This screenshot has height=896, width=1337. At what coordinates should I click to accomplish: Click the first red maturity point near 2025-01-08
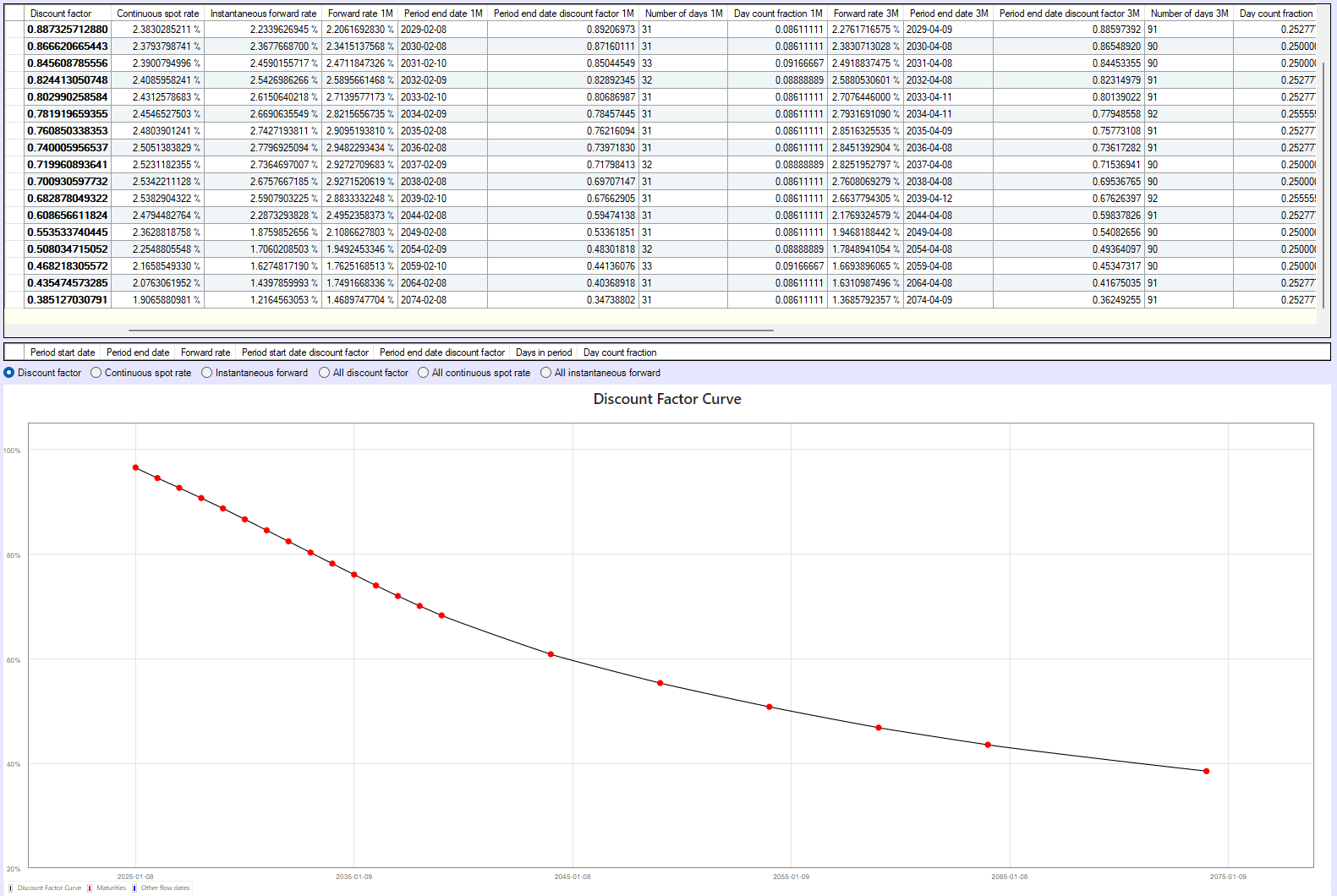[x=135, y=467]
